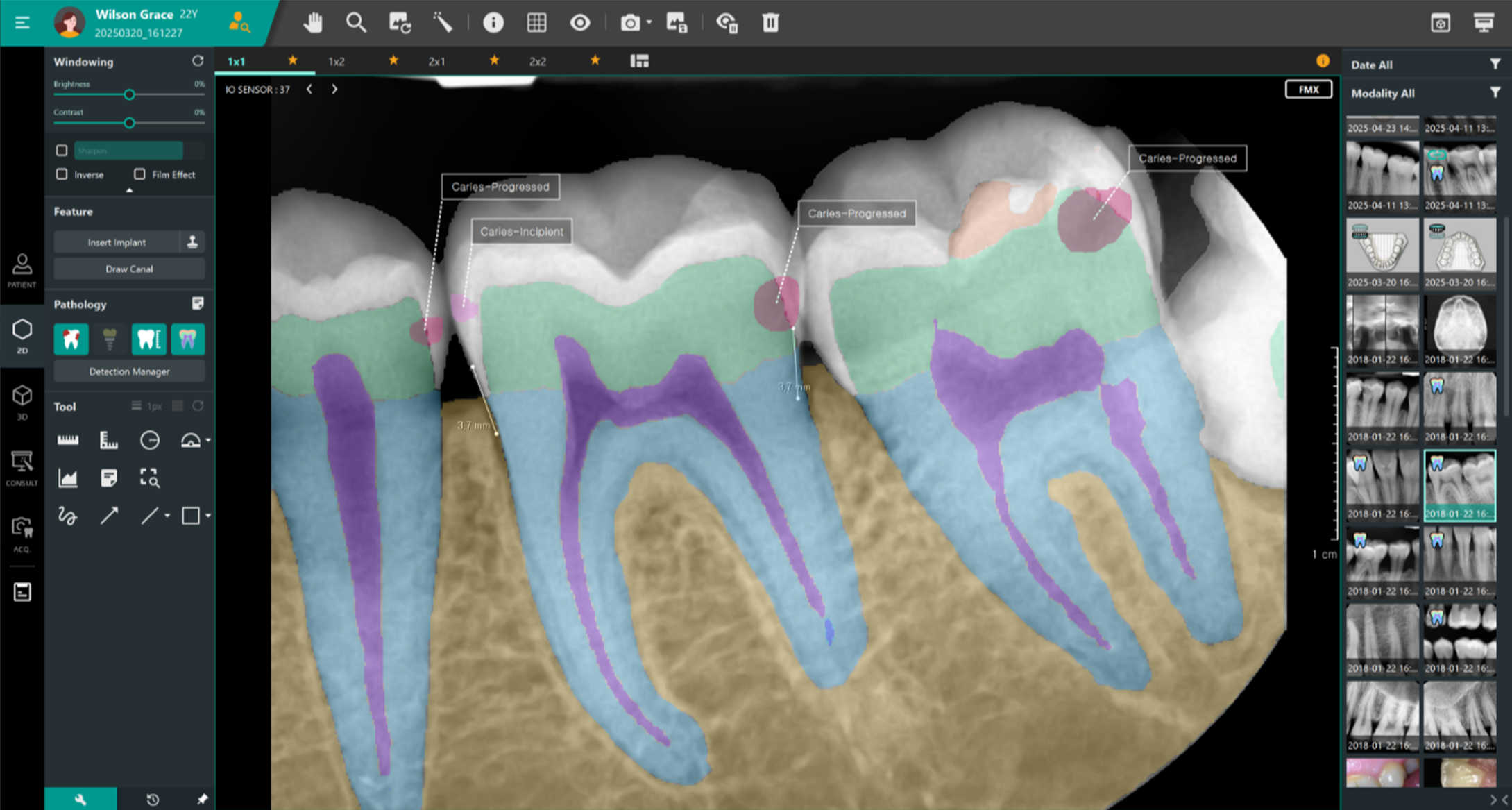1512x810 pixels.
Task: Adjust the Brightness slider handle
Action: point(129,94)
